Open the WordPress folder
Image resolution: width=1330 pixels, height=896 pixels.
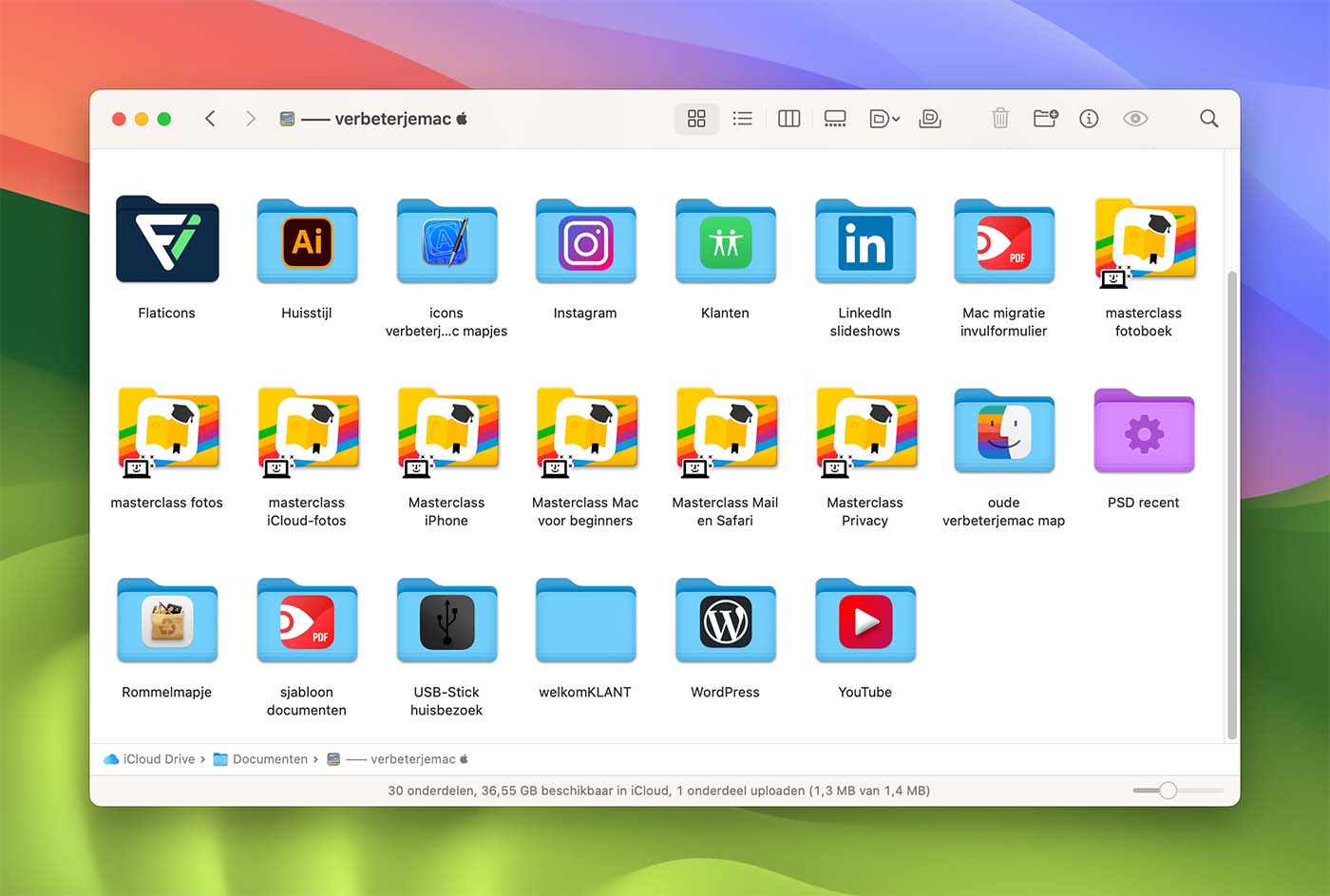pos(725,622)
